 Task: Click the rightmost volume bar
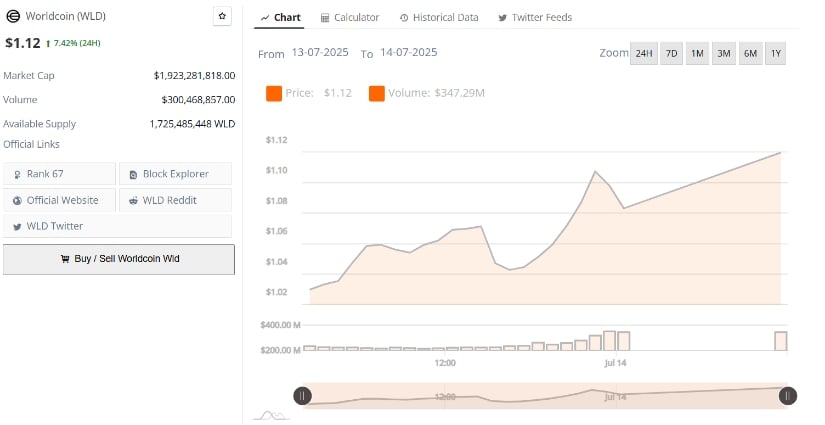point(781,341)
